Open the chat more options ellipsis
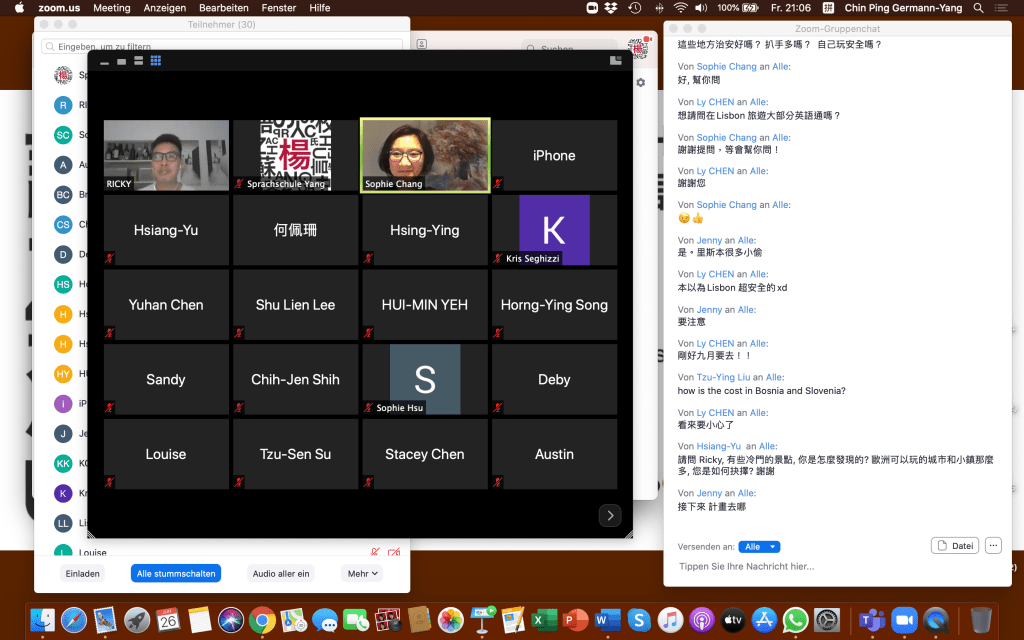This screenshot has height=640, width=1024. 992,545
